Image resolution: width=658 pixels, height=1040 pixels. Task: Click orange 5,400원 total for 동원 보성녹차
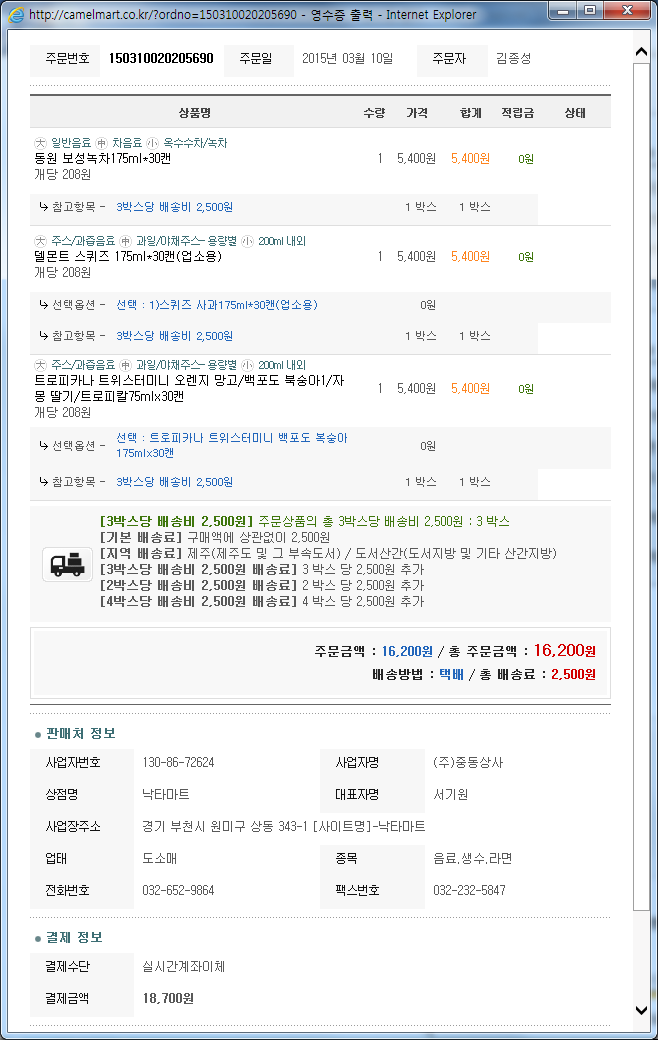pos(470,159)
